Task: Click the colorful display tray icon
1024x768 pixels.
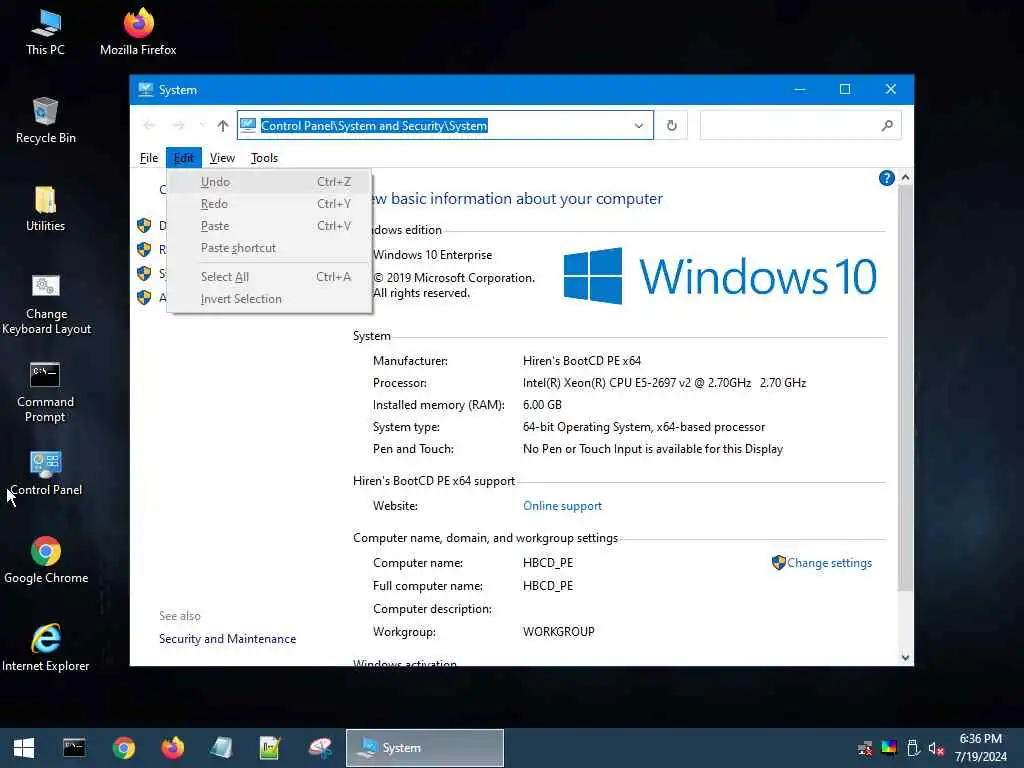Action: pyautogui.click(x=889, y=748)
